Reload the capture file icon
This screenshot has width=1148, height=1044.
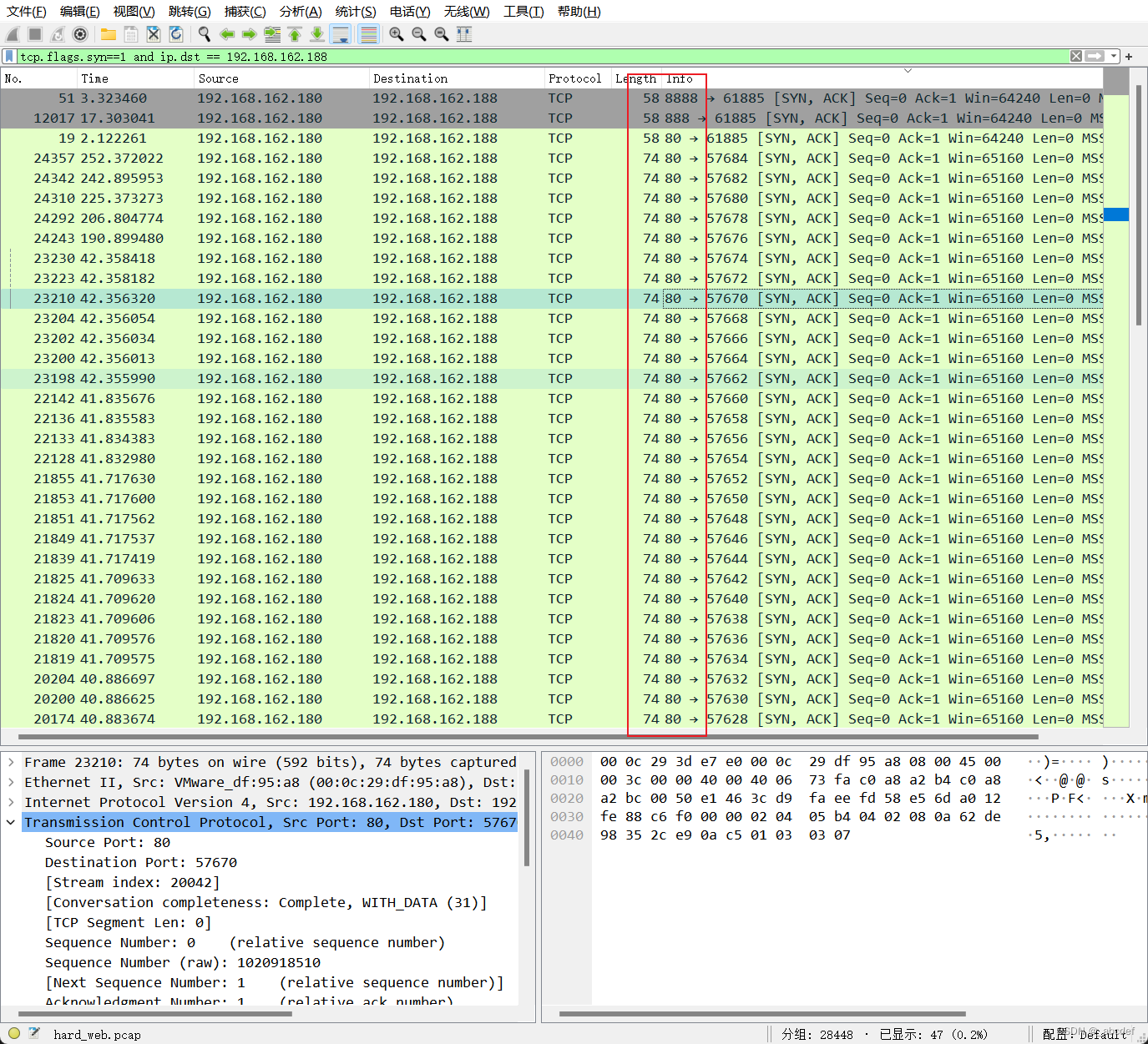click(x=176, y=34)
